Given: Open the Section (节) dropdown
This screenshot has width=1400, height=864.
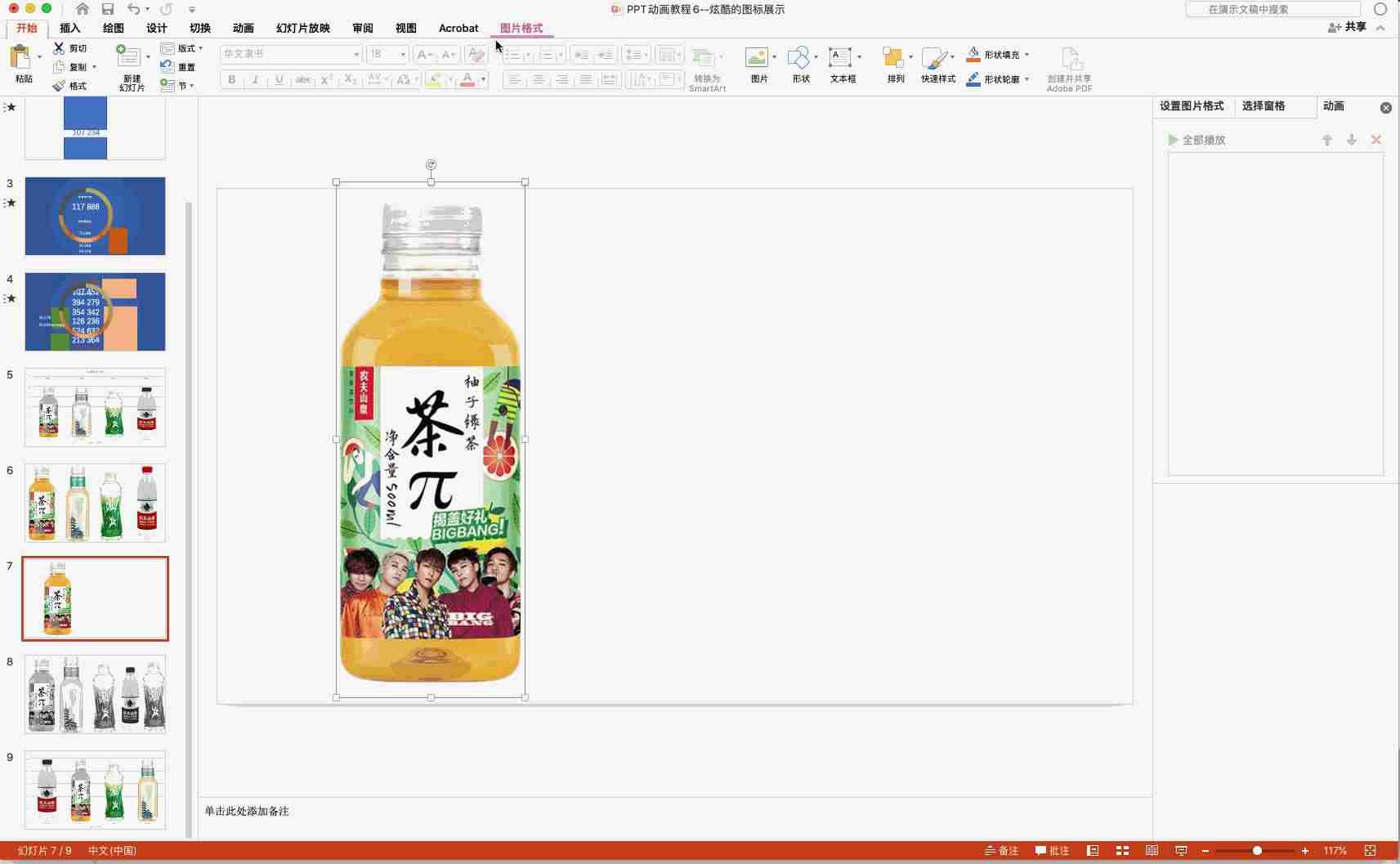Looking at the screenshot, I should 177,85.
